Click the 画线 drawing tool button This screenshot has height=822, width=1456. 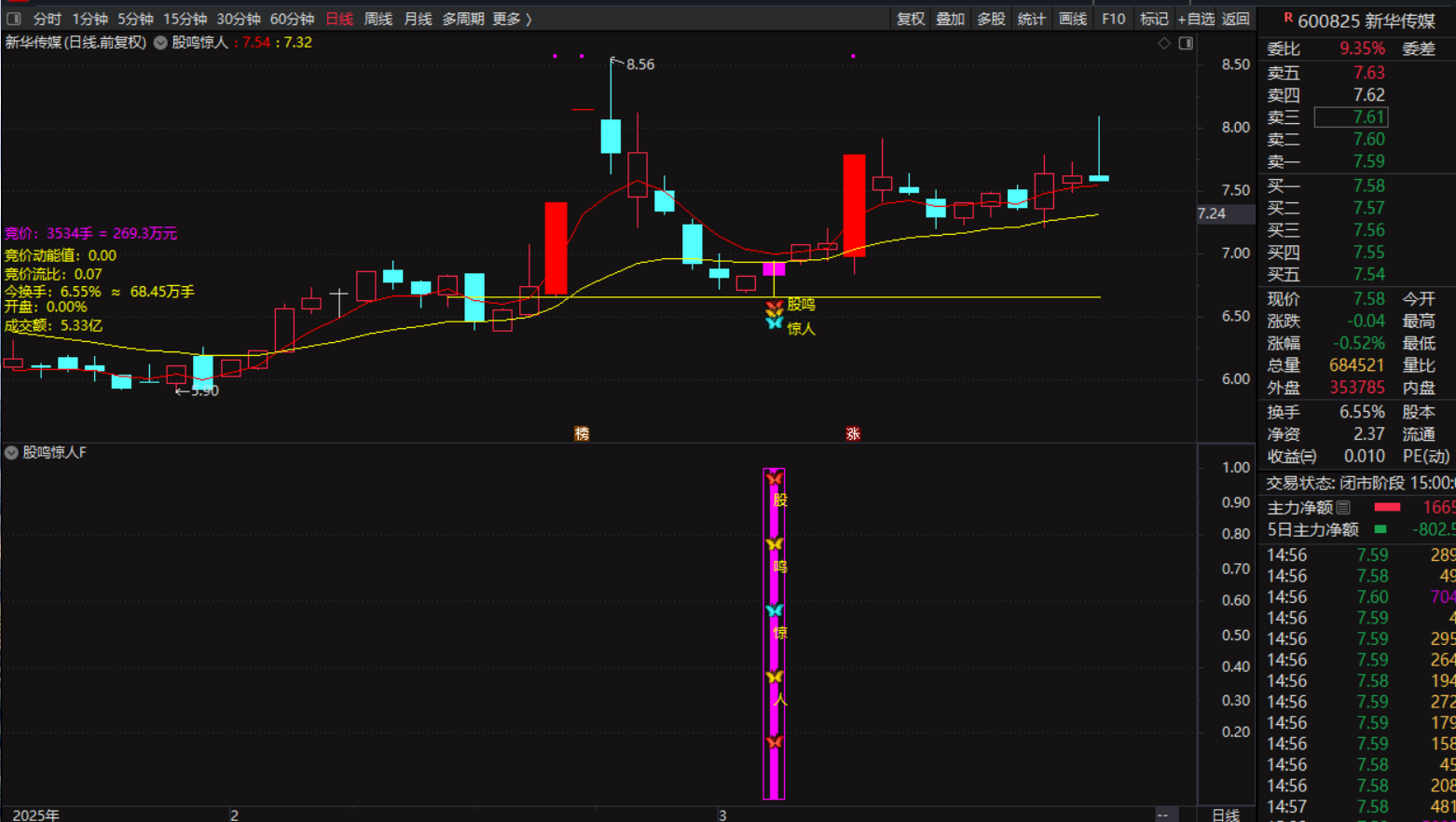[1073, 19]
